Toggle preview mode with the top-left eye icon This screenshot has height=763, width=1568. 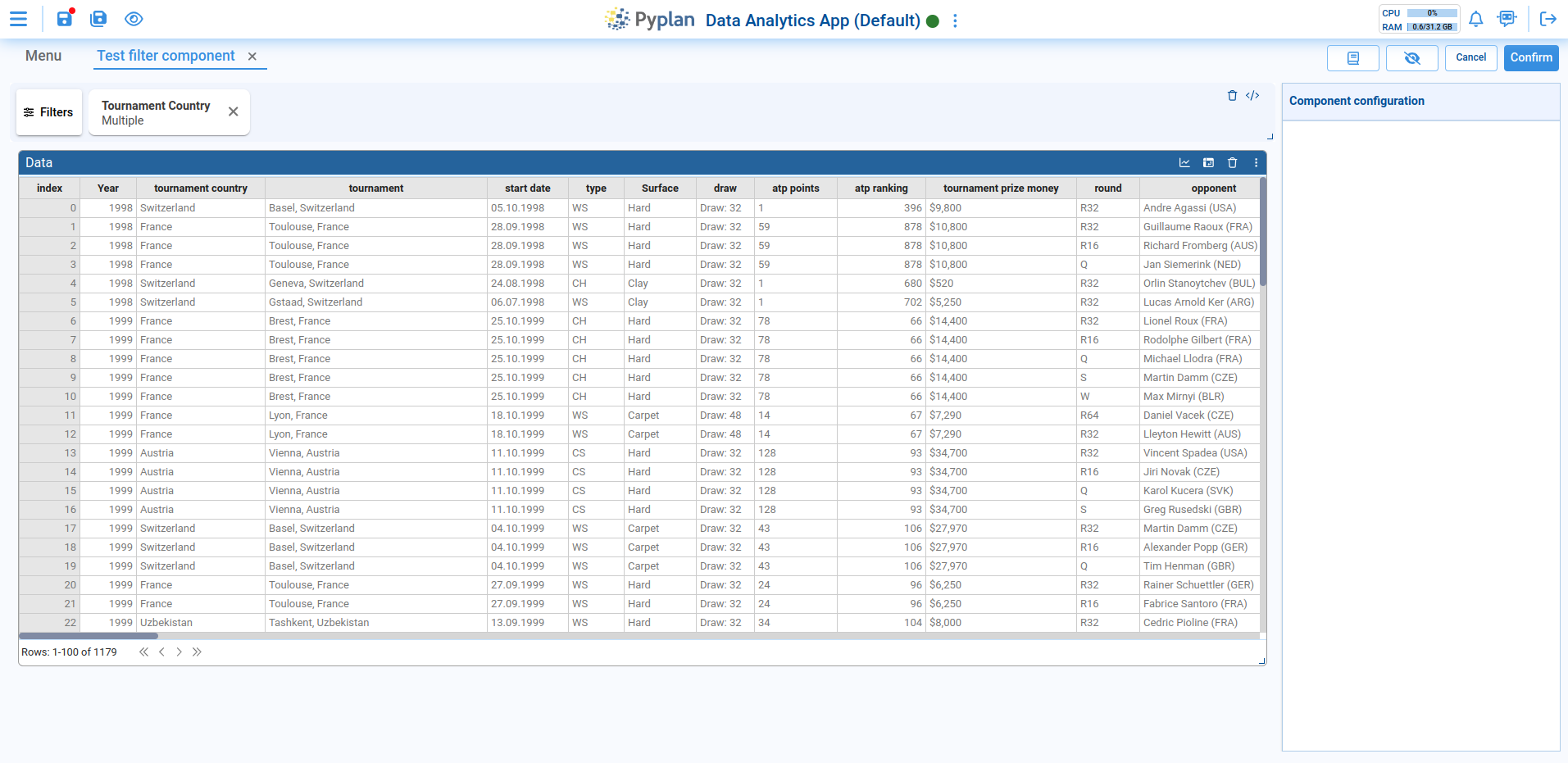(134, 19)
